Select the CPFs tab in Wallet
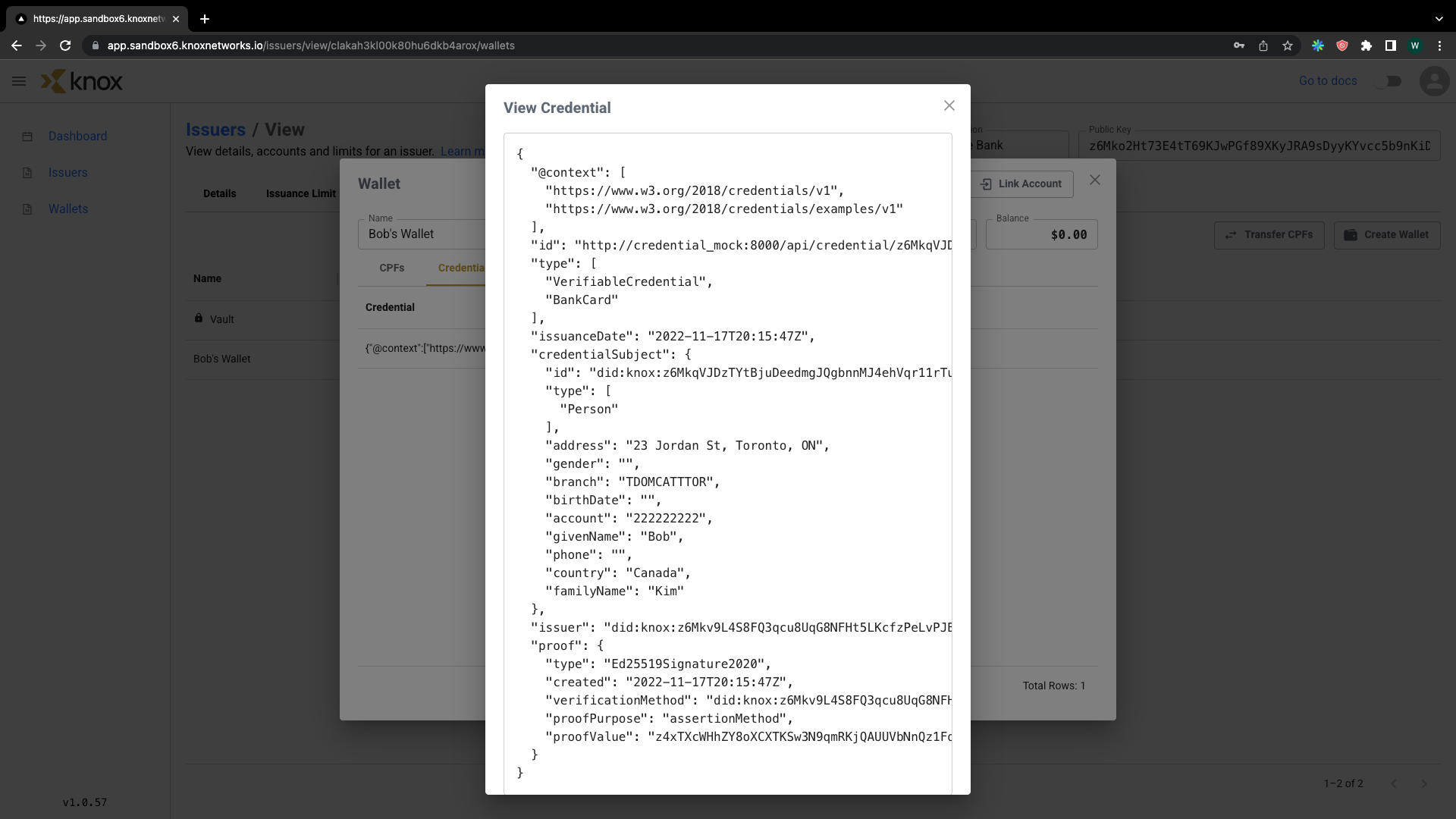The width and height of the screenshot is (1456, 819). pos(392,268)
